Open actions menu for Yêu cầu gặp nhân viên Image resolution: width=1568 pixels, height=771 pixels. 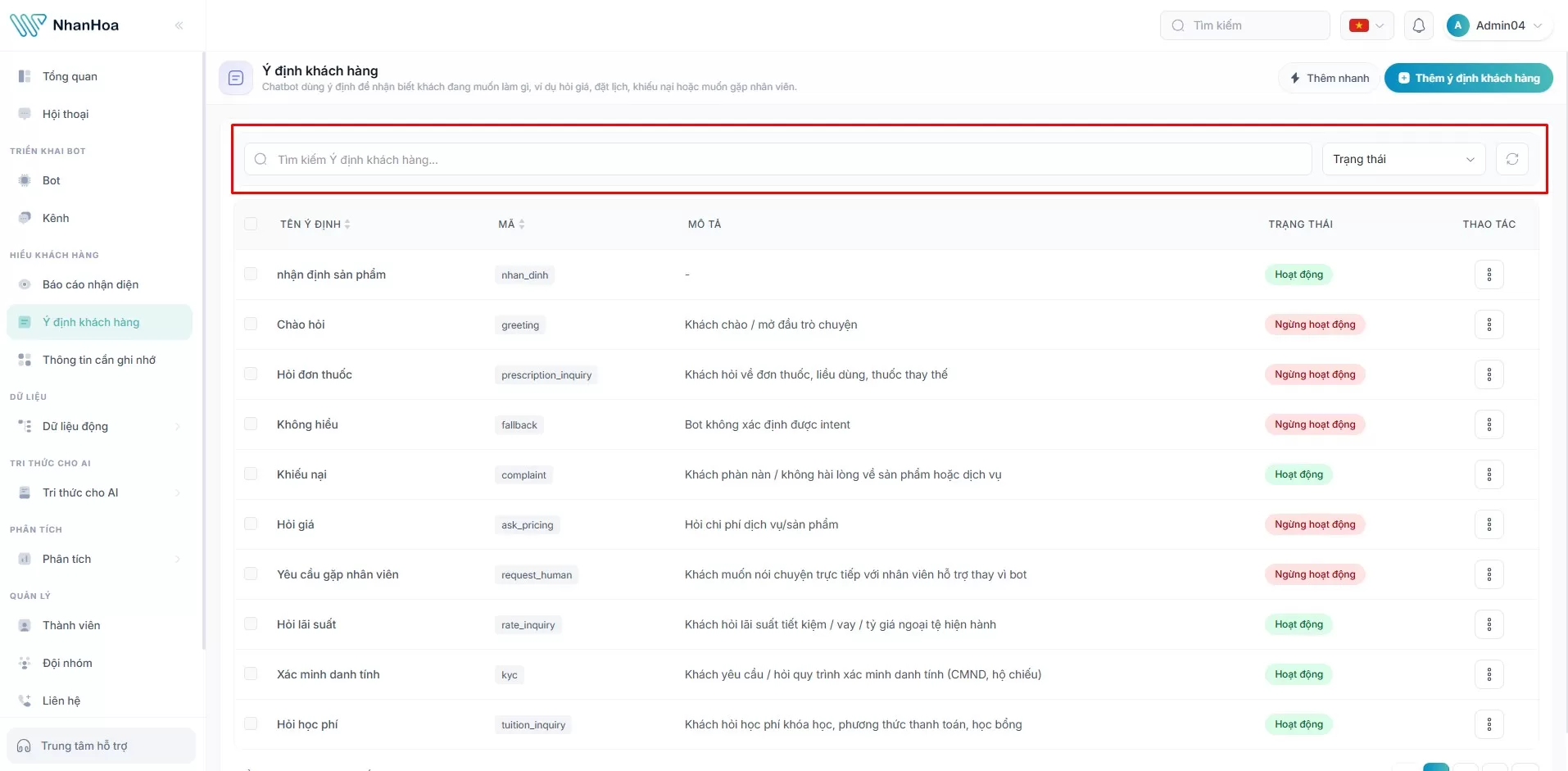[x=1489, y=574]
